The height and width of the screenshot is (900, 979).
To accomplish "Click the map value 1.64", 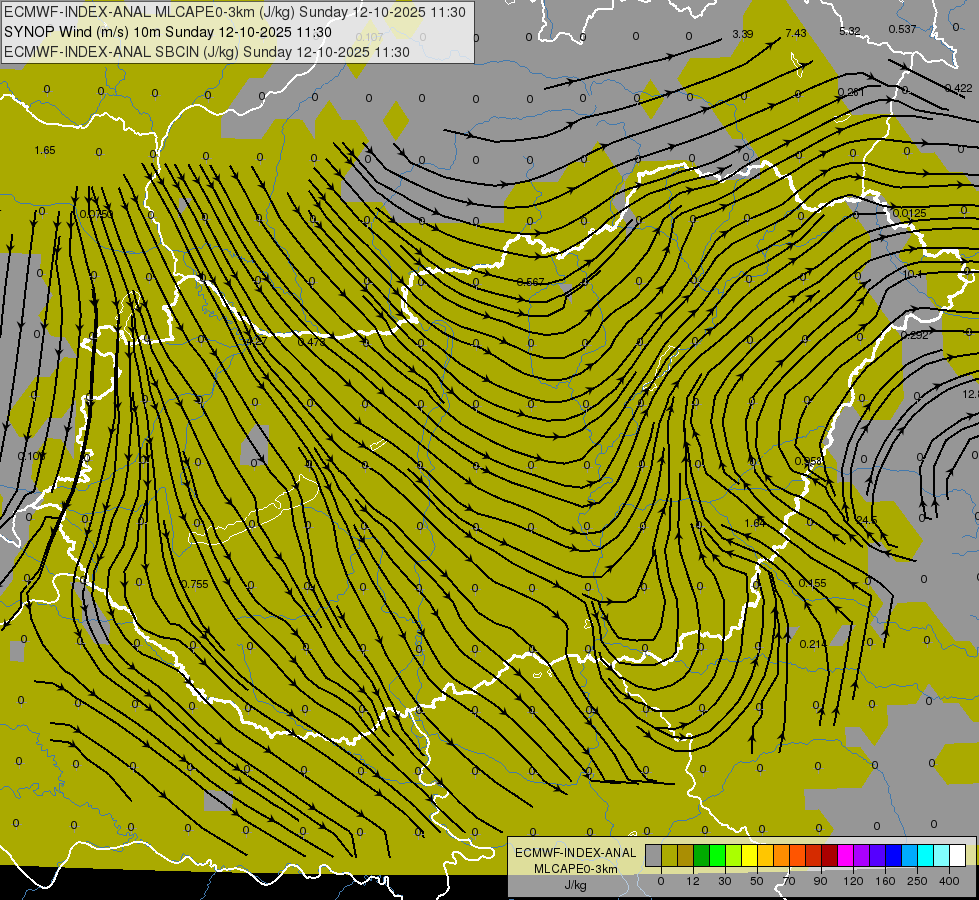I will point(755,523).
